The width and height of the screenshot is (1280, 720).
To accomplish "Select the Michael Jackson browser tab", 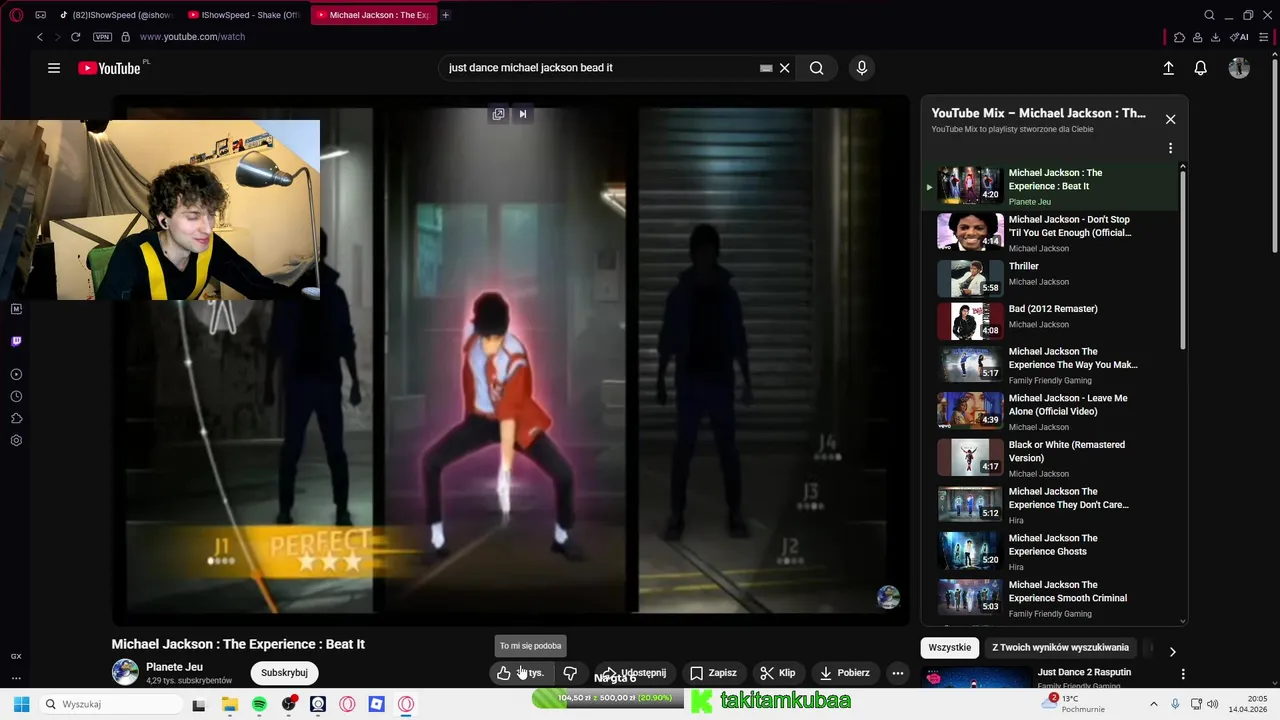I will [x=373, y=15].
